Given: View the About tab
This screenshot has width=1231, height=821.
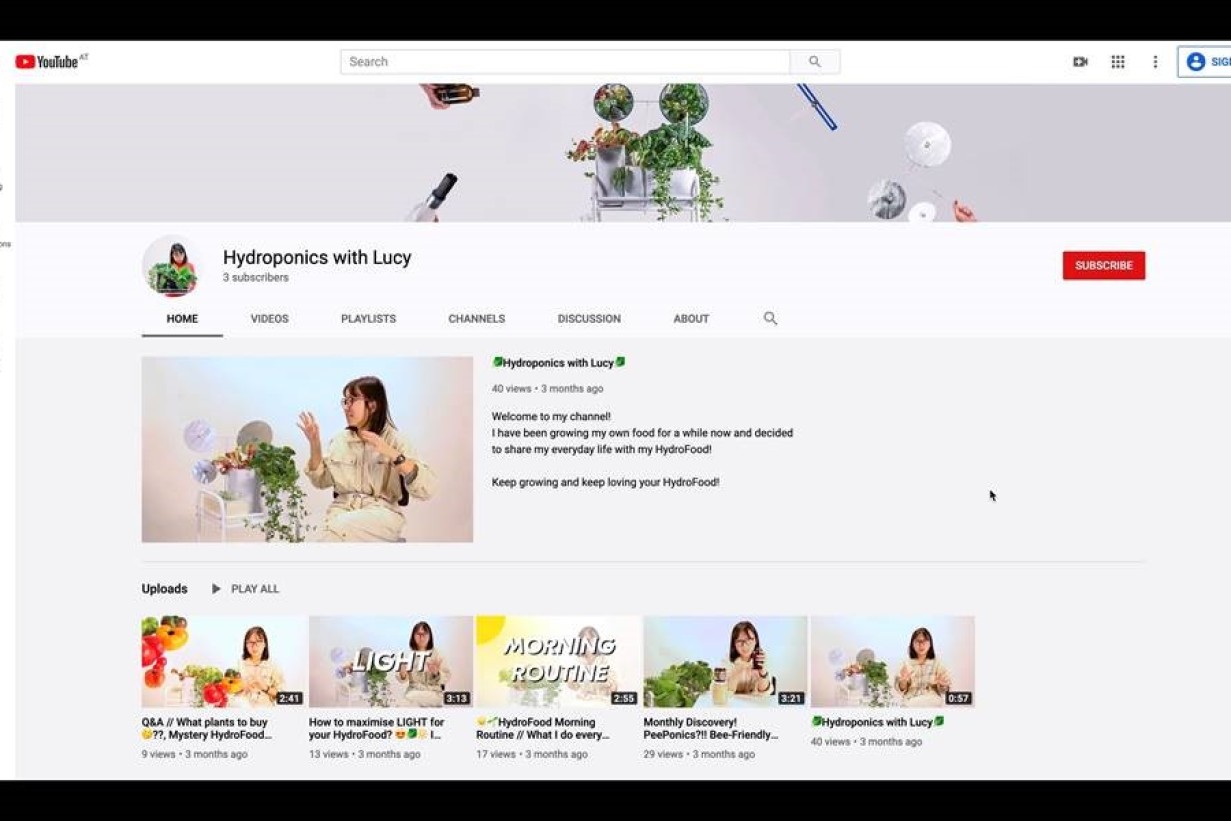Looking at the screenshot, I should (x=691, y=319).
